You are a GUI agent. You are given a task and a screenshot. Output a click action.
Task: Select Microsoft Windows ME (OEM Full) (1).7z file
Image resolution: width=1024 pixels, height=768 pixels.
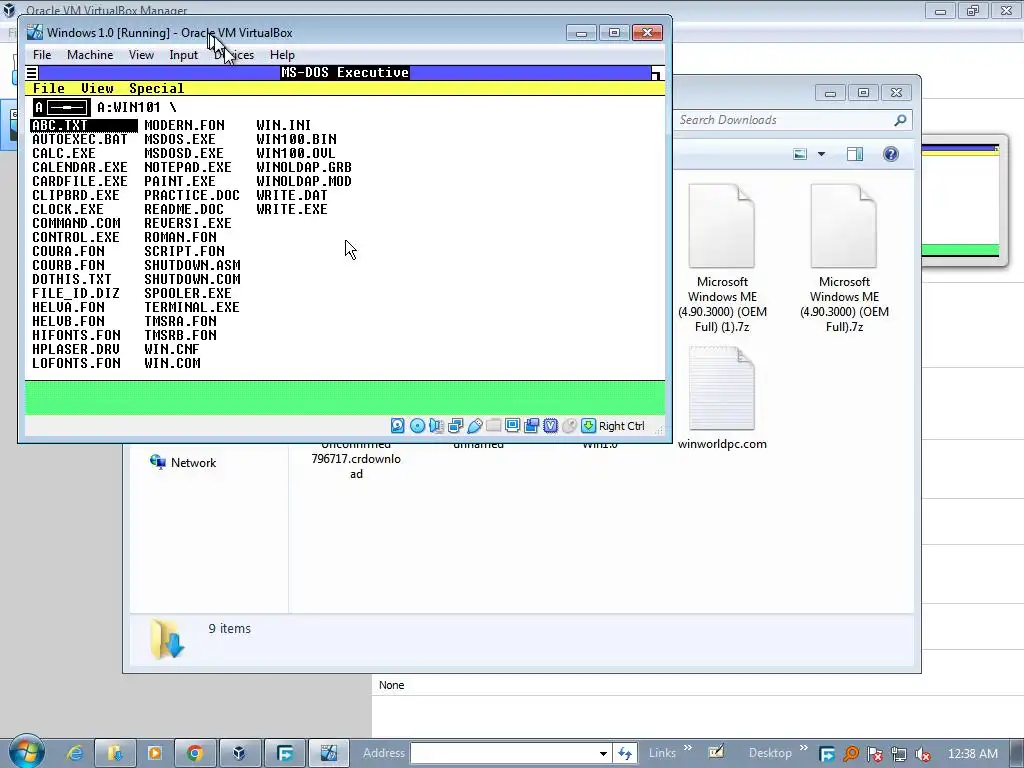pyautogui.click(x=722, y=259)
